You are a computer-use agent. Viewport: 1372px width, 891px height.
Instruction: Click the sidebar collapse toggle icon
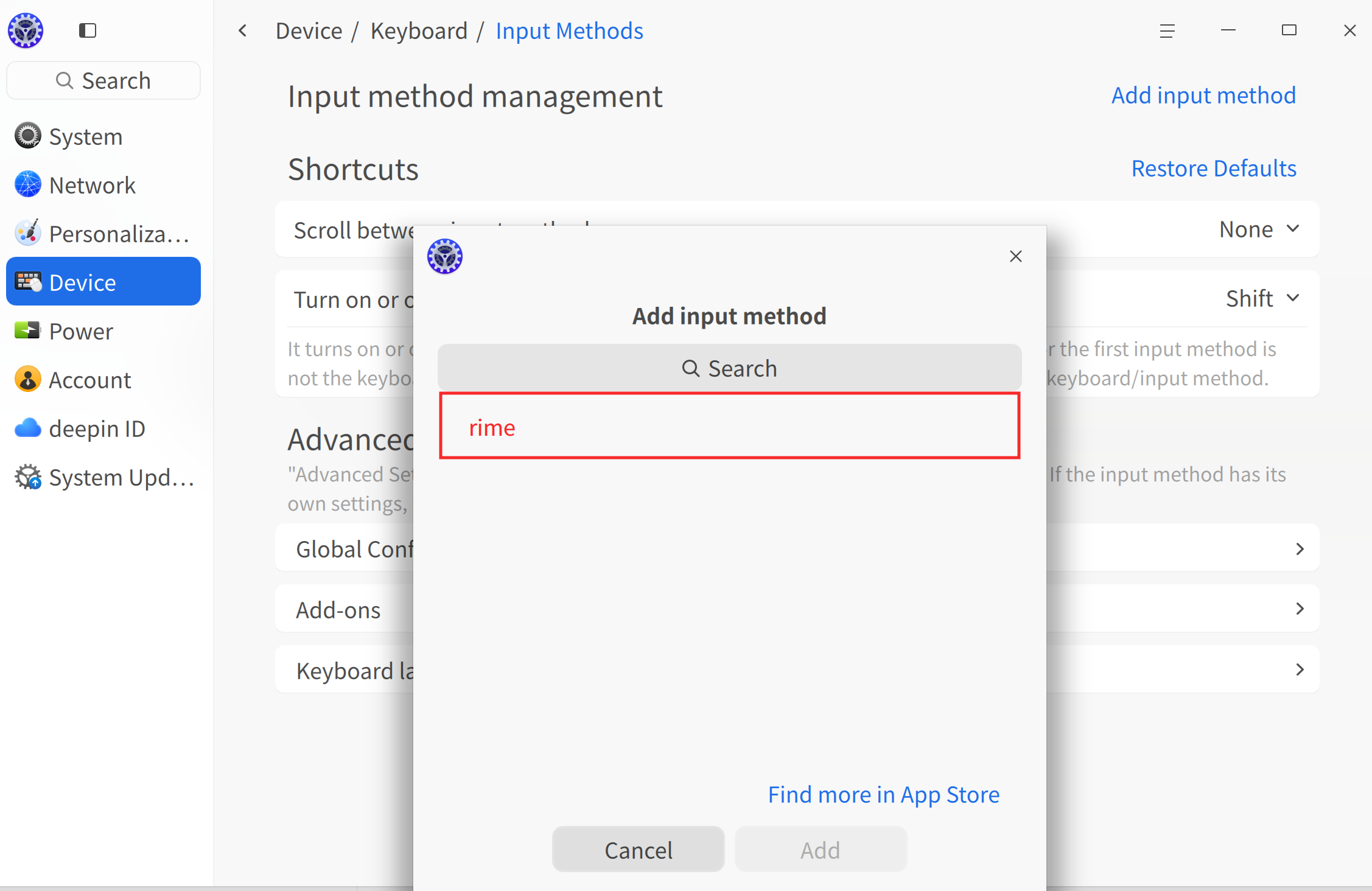point(88,30)
